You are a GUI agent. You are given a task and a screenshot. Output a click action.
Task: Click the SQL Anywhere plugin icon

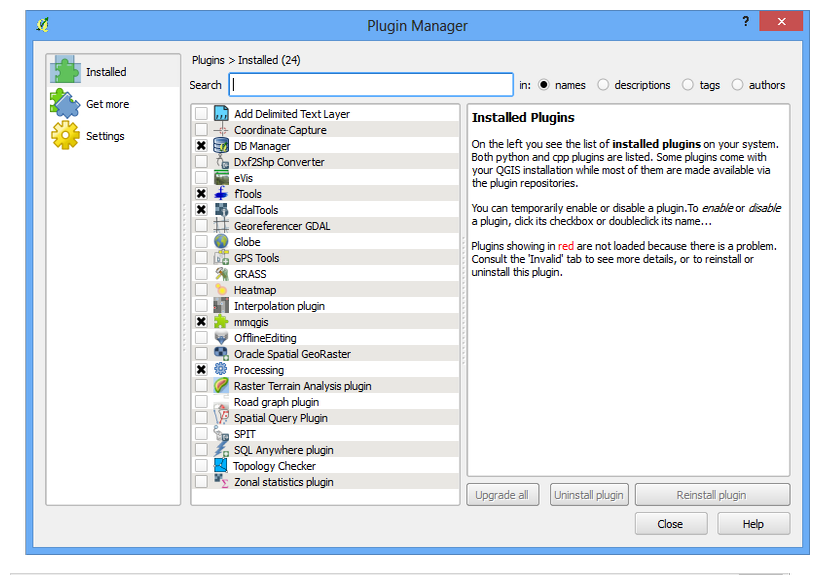[221, 450]
